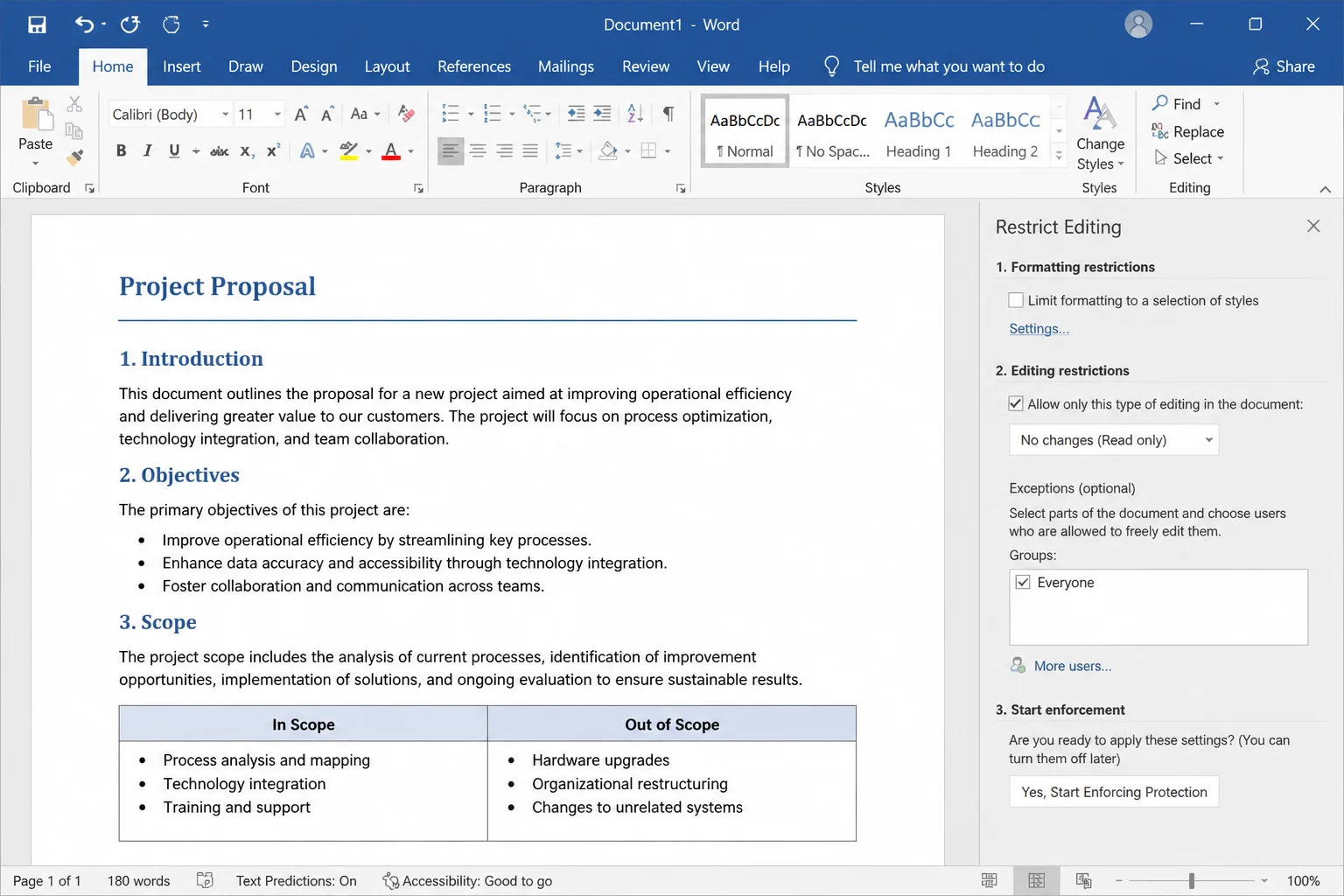Open Change Styles gallery button
1344x896 pixels.
[x=1100, y=135]
